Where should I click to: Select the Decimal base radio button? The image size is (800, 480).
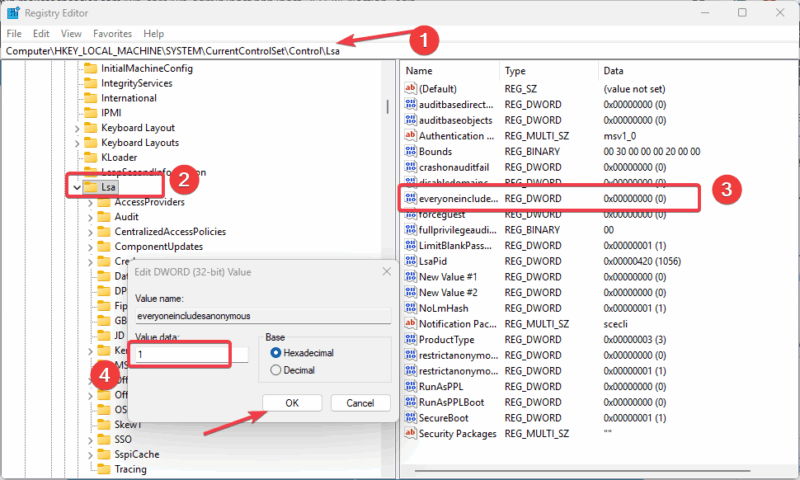(276, 370)
